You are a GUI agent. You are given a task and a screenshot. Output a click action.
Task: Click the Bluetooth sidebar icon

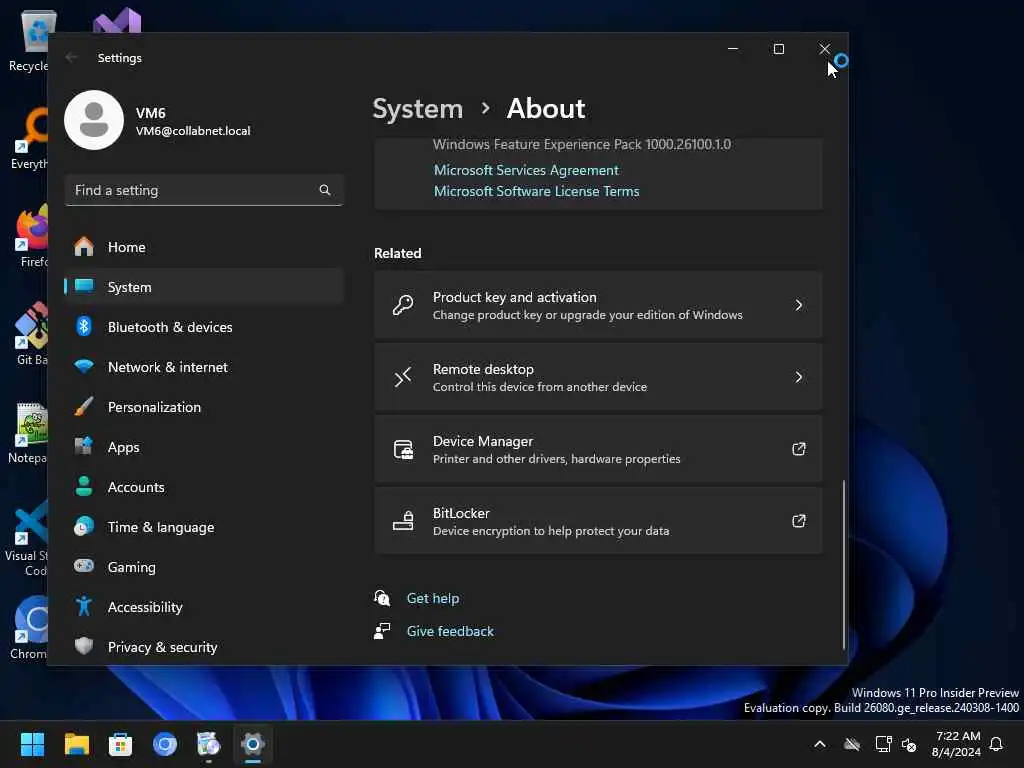tap(84, 327)
